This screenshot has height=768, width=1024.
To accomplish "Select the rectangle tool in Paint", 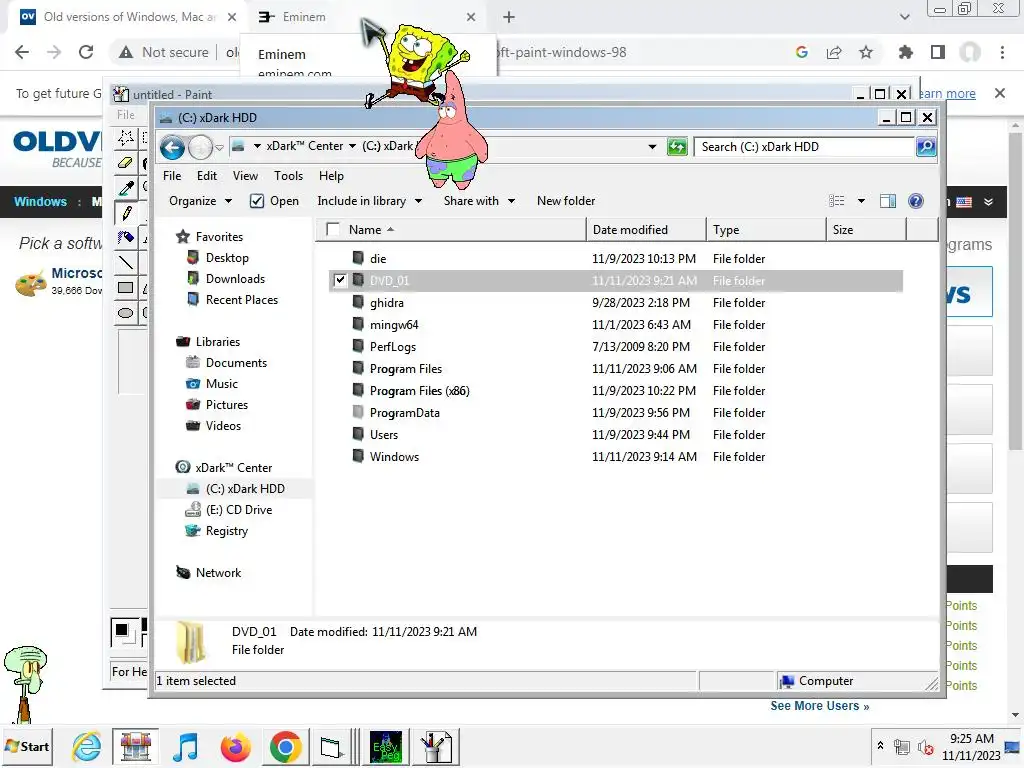I will point(125,287).
